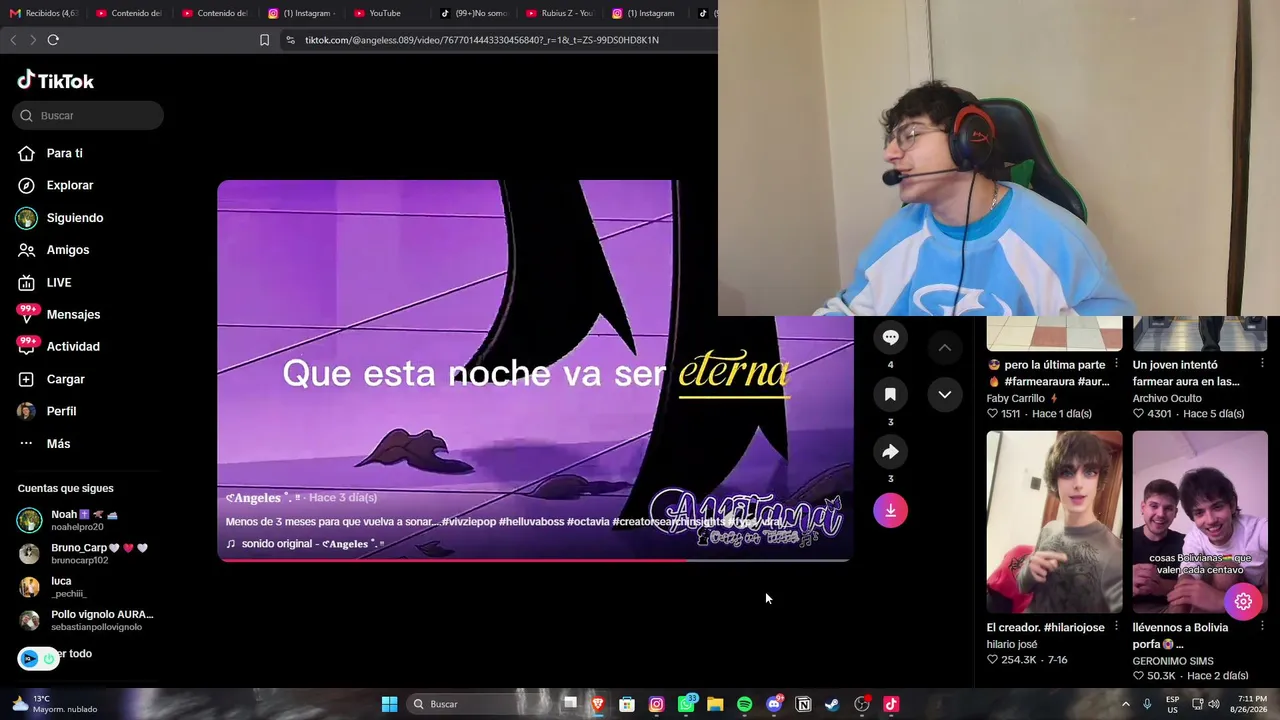The height and width of the screenshot is (720, 1280).
Task: Open options for llévennos a Bolivia video
Action: [1262, 627]
